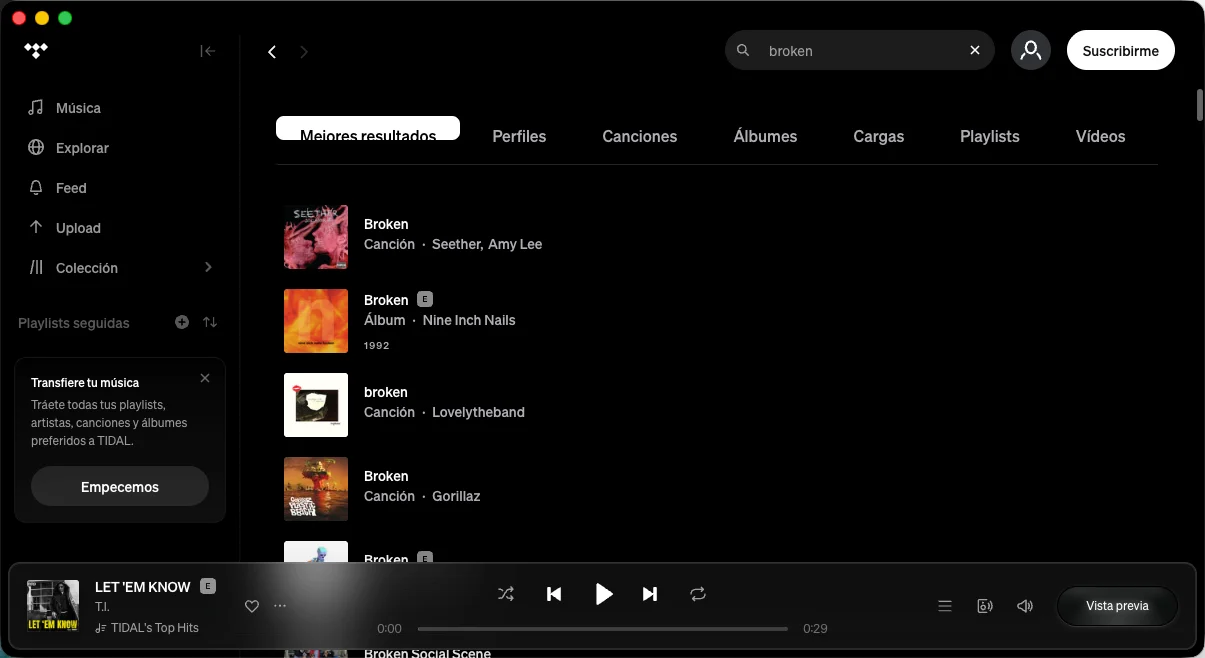1205x658 pixels.
Task: Open the play queue icon in player bar
Action: click(x=944, y=605)
